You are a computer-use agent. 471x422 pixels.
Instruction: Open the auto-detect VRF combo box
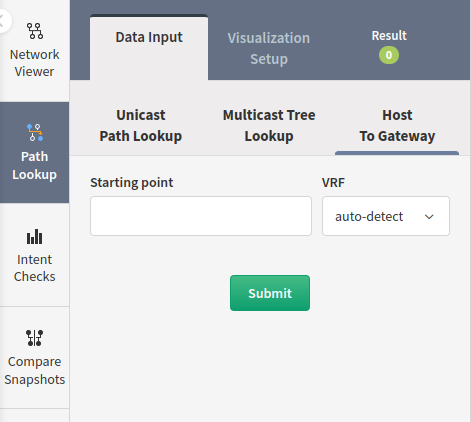point(386,216)
